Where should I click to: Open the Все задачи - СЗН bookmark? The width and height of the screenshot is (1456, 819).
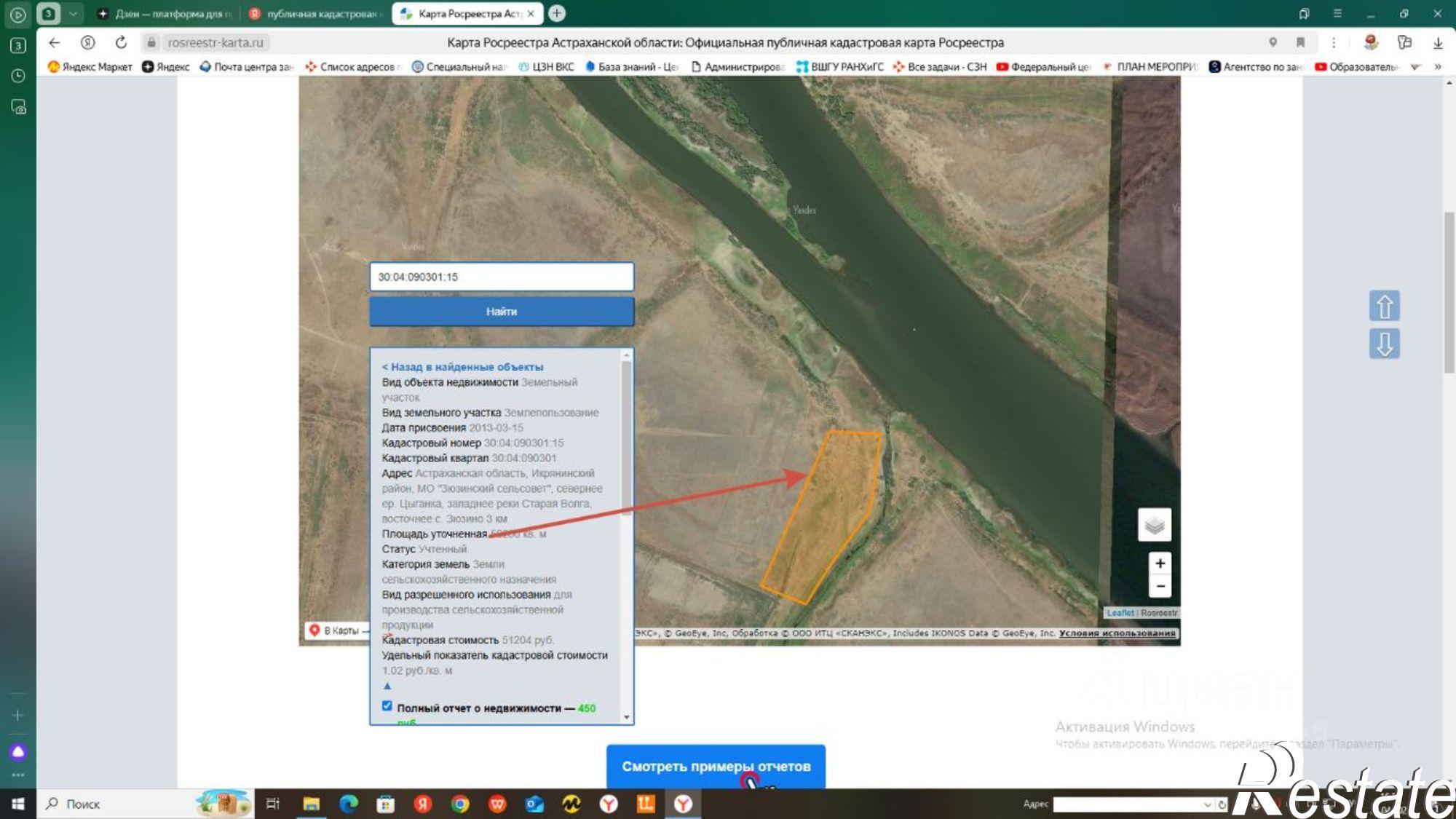[x=940, y=66]
